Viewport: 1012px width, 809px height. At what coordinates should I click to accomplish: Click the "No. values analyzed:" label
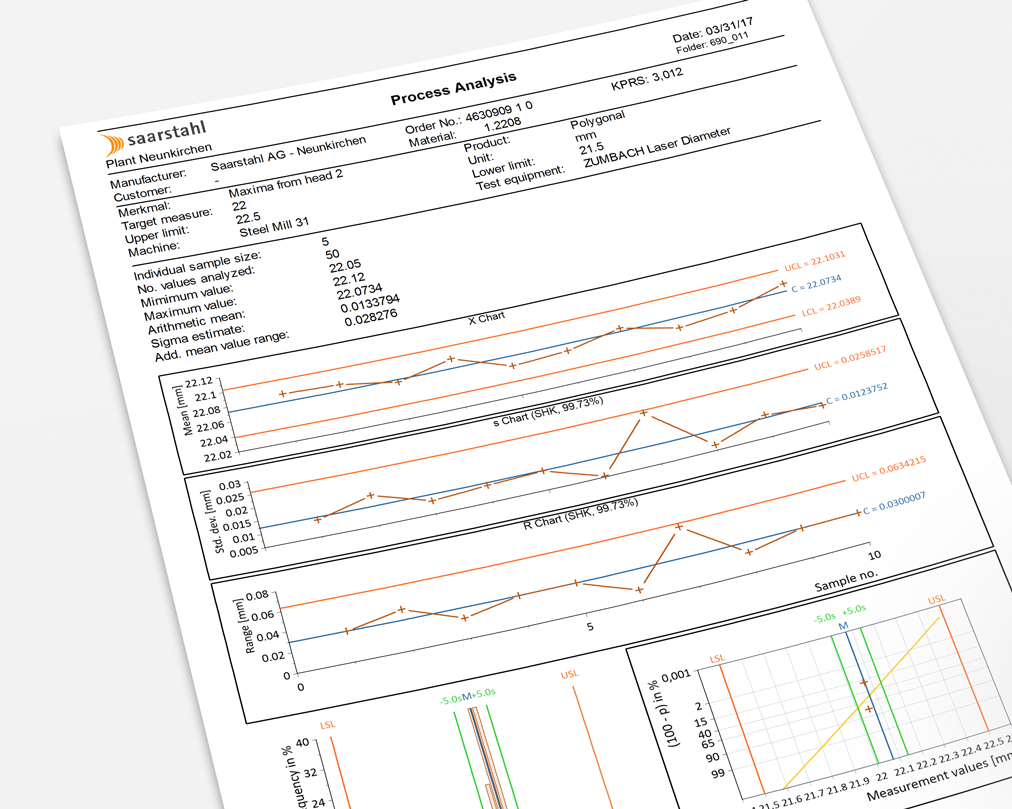click(x=196, y=280)
